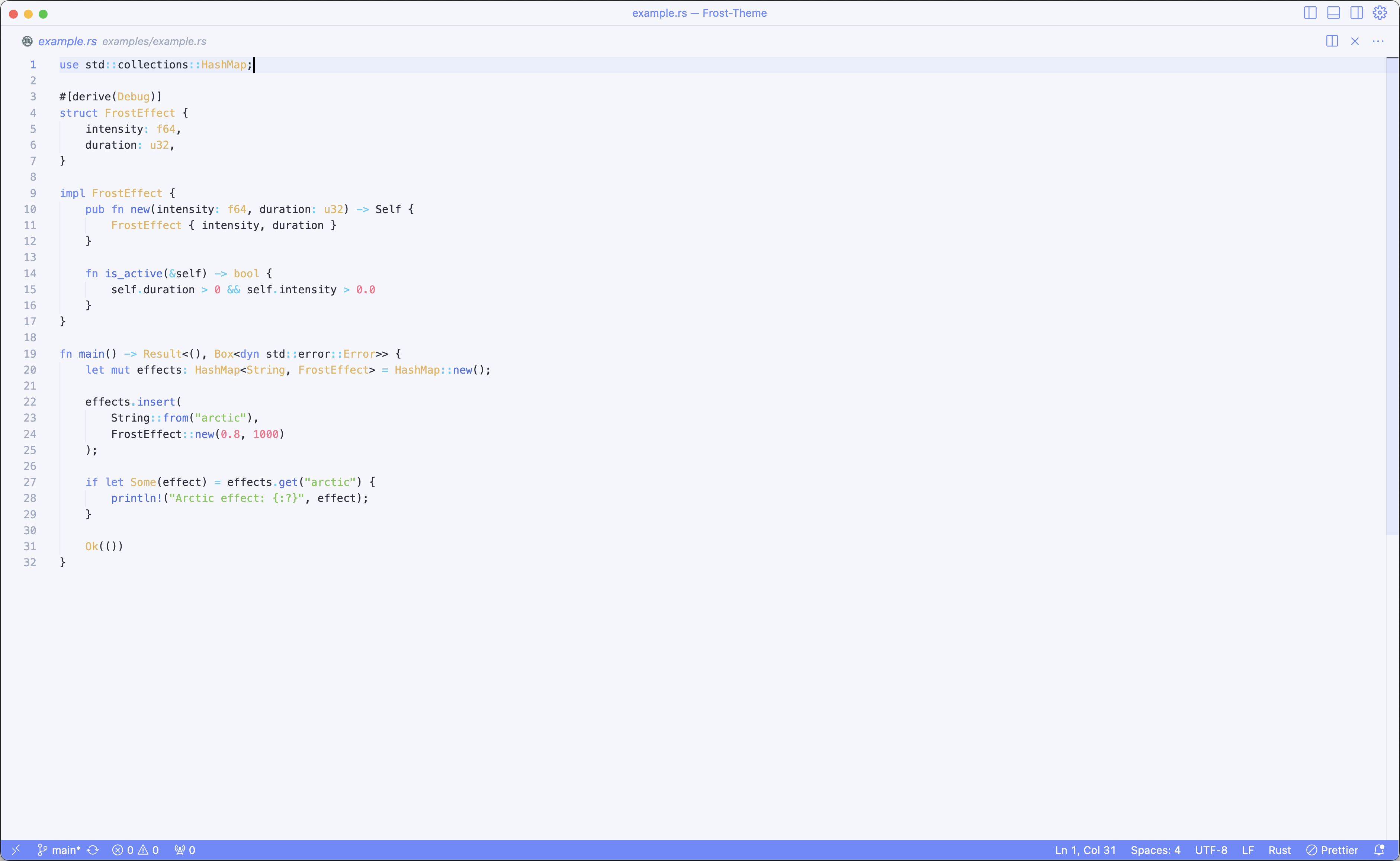Click the forwarded ports indicator
The height and width of the screenshot is (861, 1400).
[185, 849]
